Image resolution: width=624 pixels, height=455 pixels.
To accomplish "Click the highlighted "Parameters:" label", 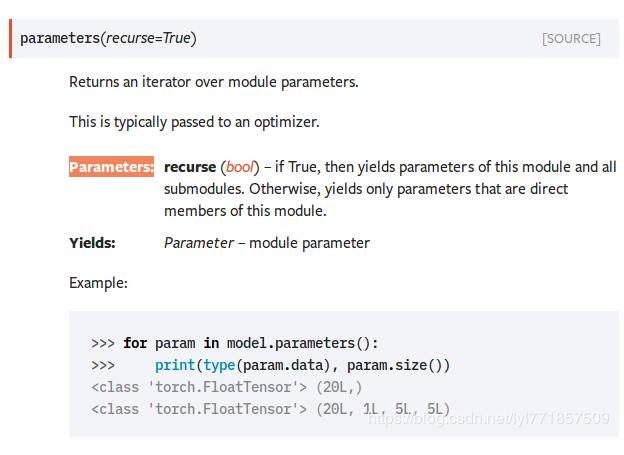I will pos(111,167).
